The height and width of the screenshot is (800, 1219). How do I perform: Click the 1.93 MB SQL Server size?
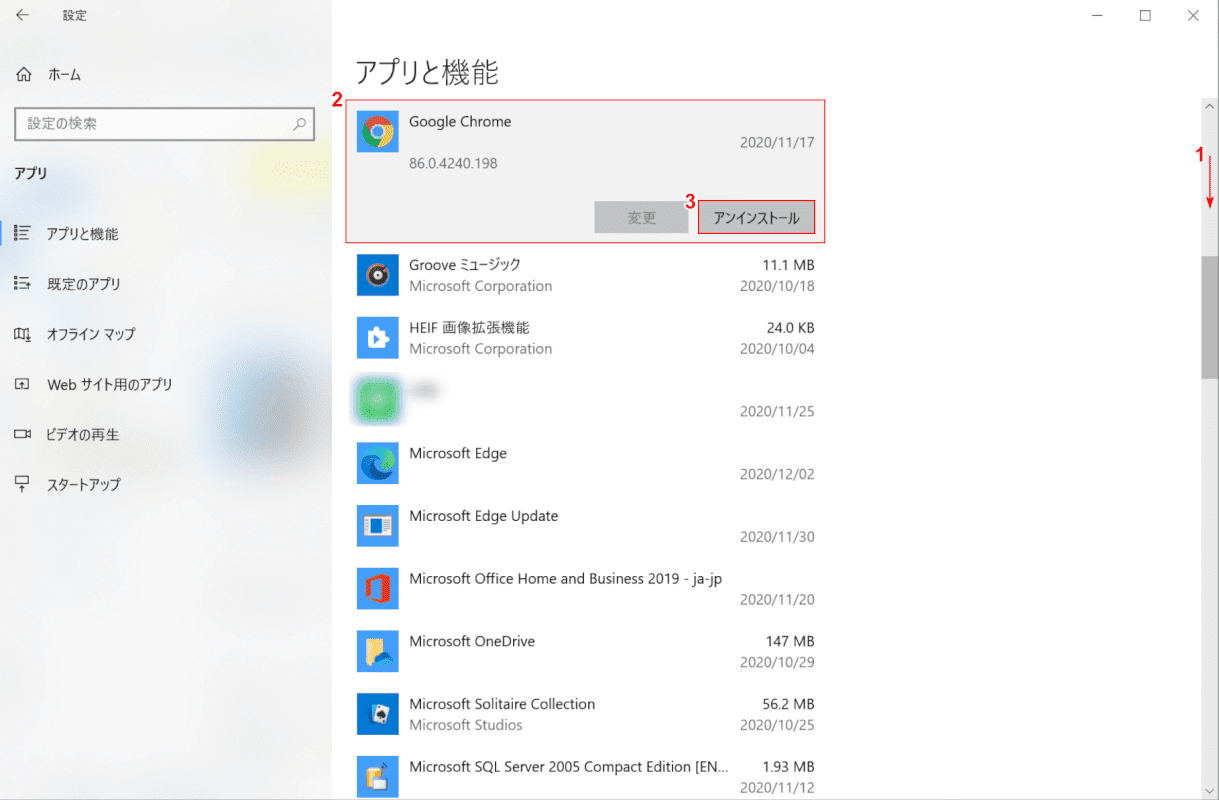(x=788, y=768)
